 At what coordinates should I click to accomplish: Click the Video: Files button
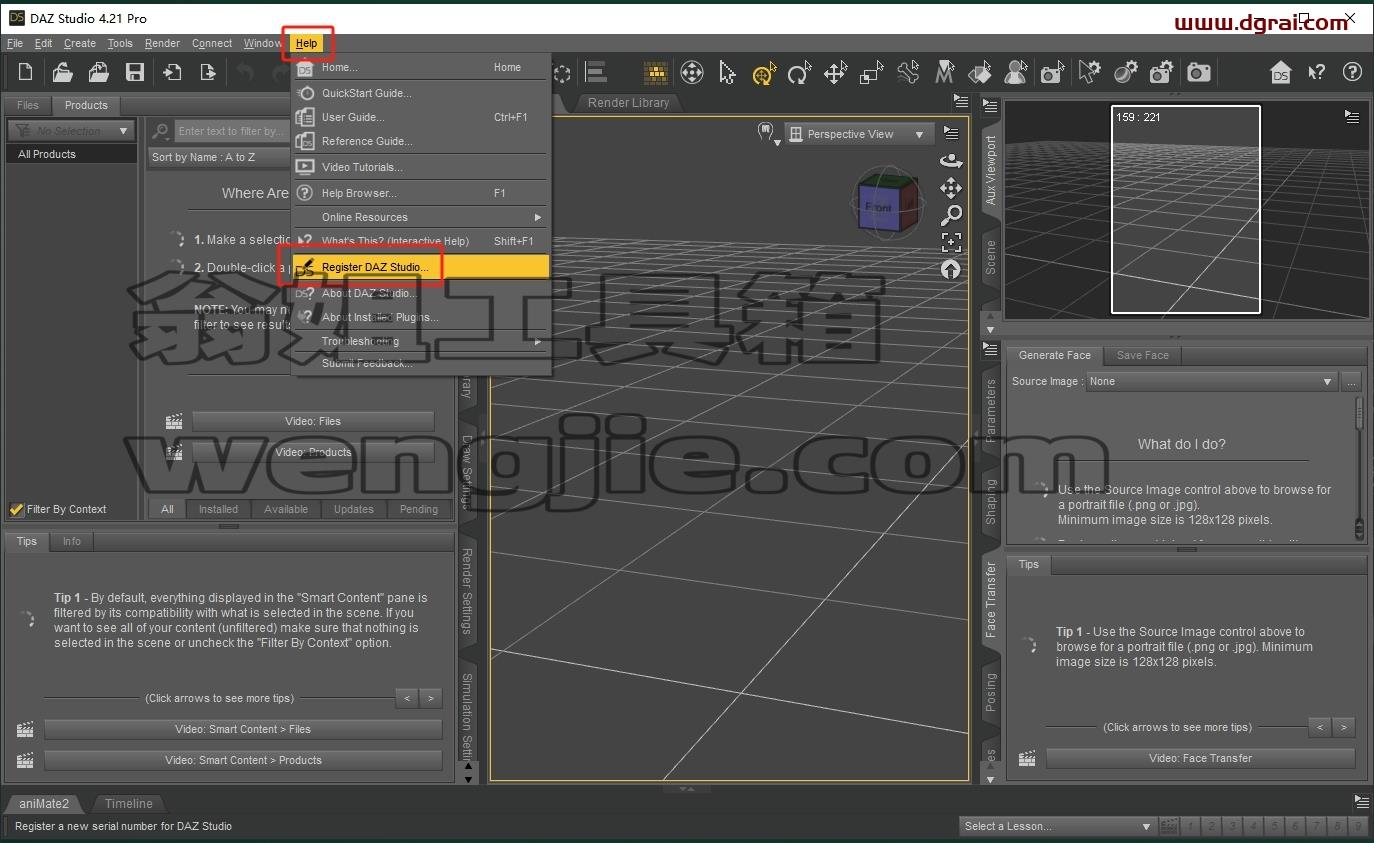tap(313, 421)
